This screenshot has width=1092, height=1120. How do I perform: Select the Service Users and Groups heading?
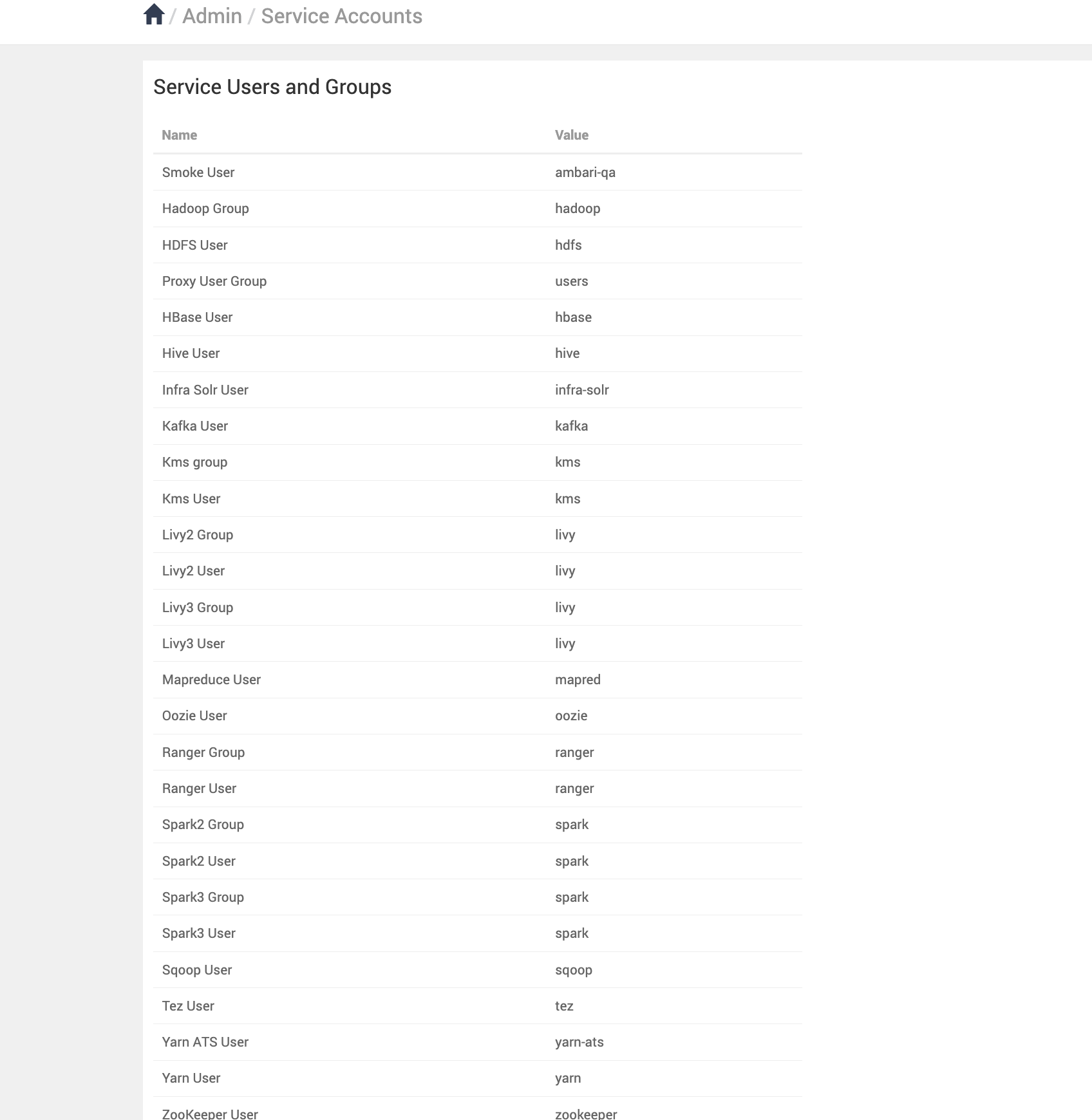point(272,87)
